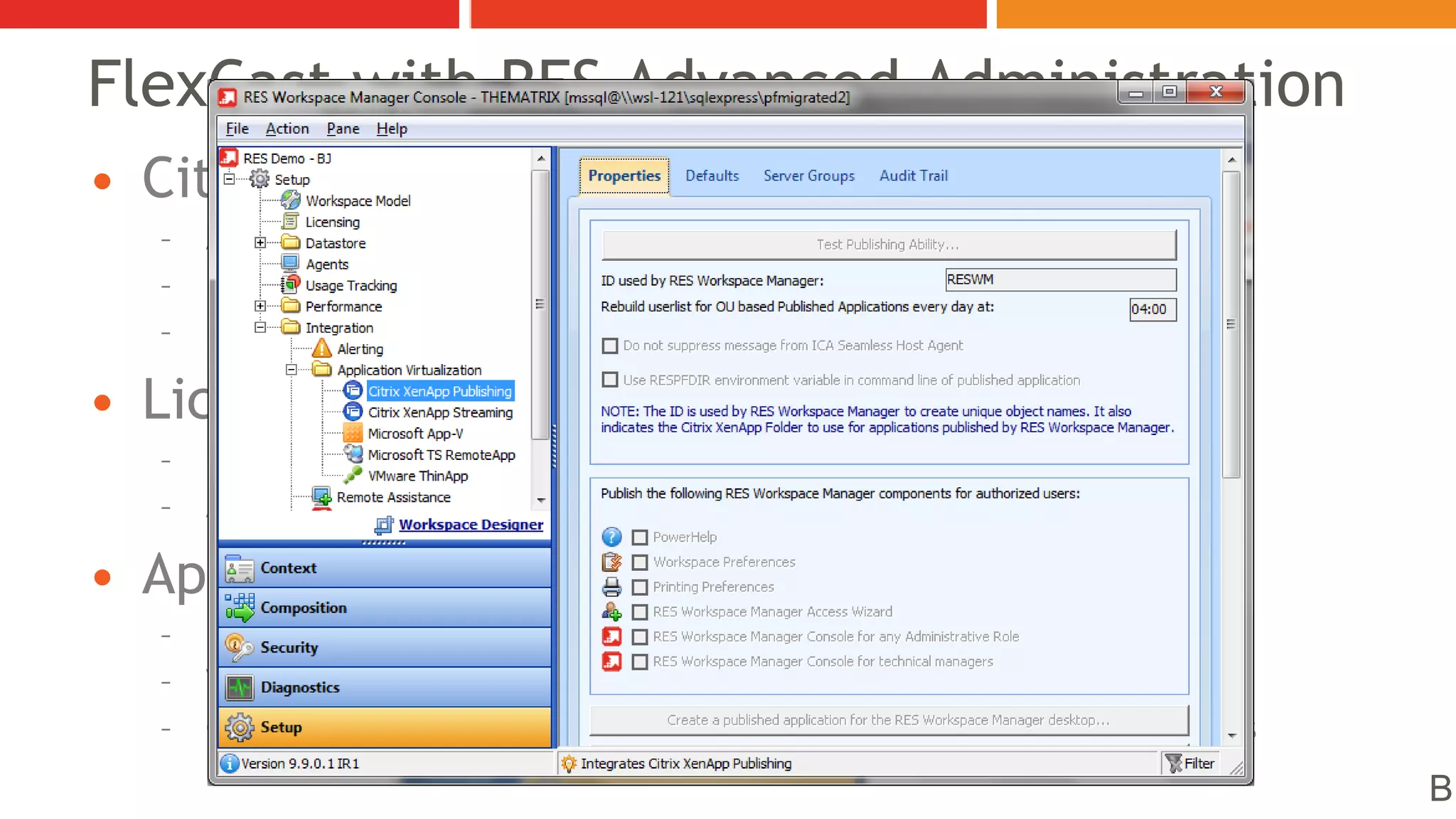Click the RES Demo - BJ root icon
This screenshot has height=819, width=1456.
click(x=229, y=158)
